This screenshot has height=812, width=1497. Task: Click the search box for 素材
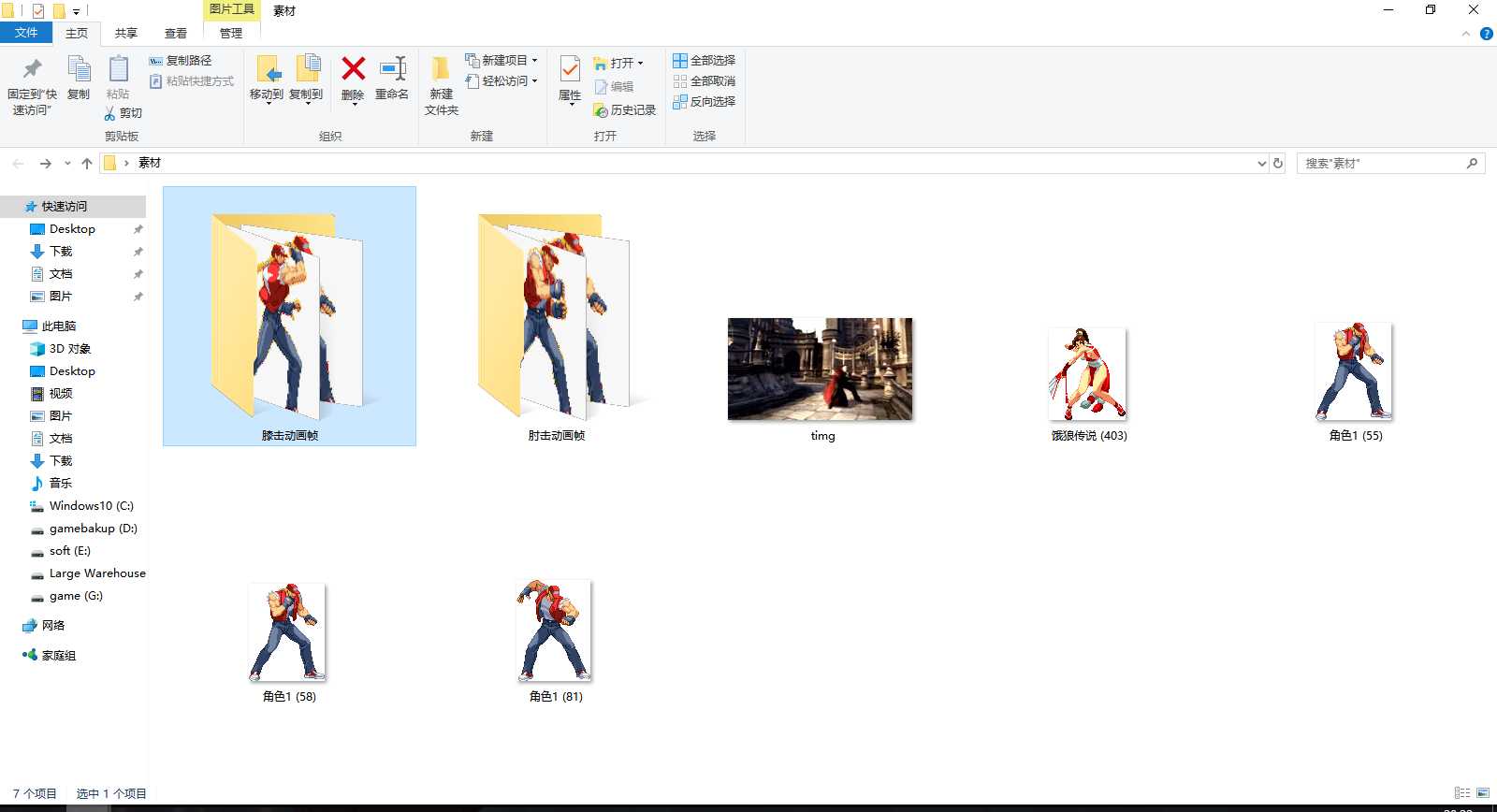pyautogui.click(x=1390, y=164)
